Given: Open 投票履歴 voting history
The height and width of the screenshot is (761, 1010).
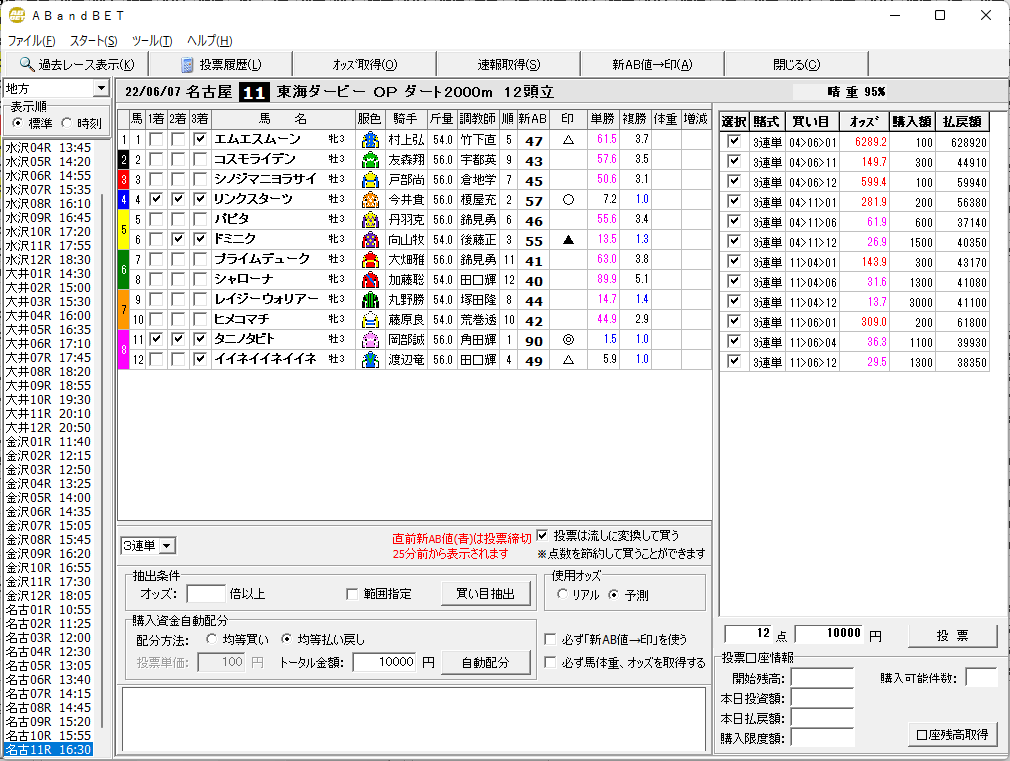Looking at the screenshot, I should tap(221, 64).
